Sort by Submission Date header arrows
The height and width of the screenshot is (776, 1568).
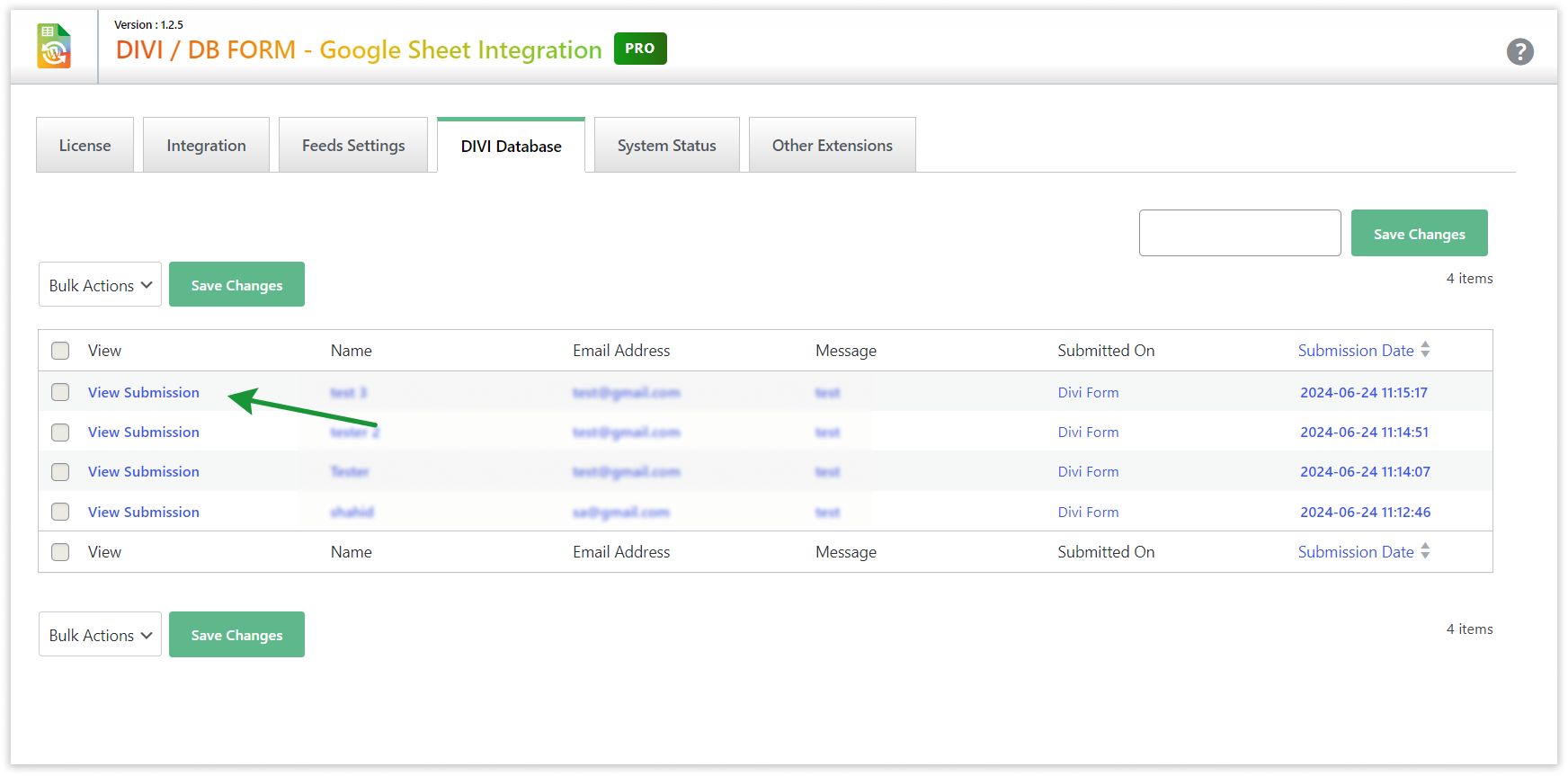[1425, 350]
